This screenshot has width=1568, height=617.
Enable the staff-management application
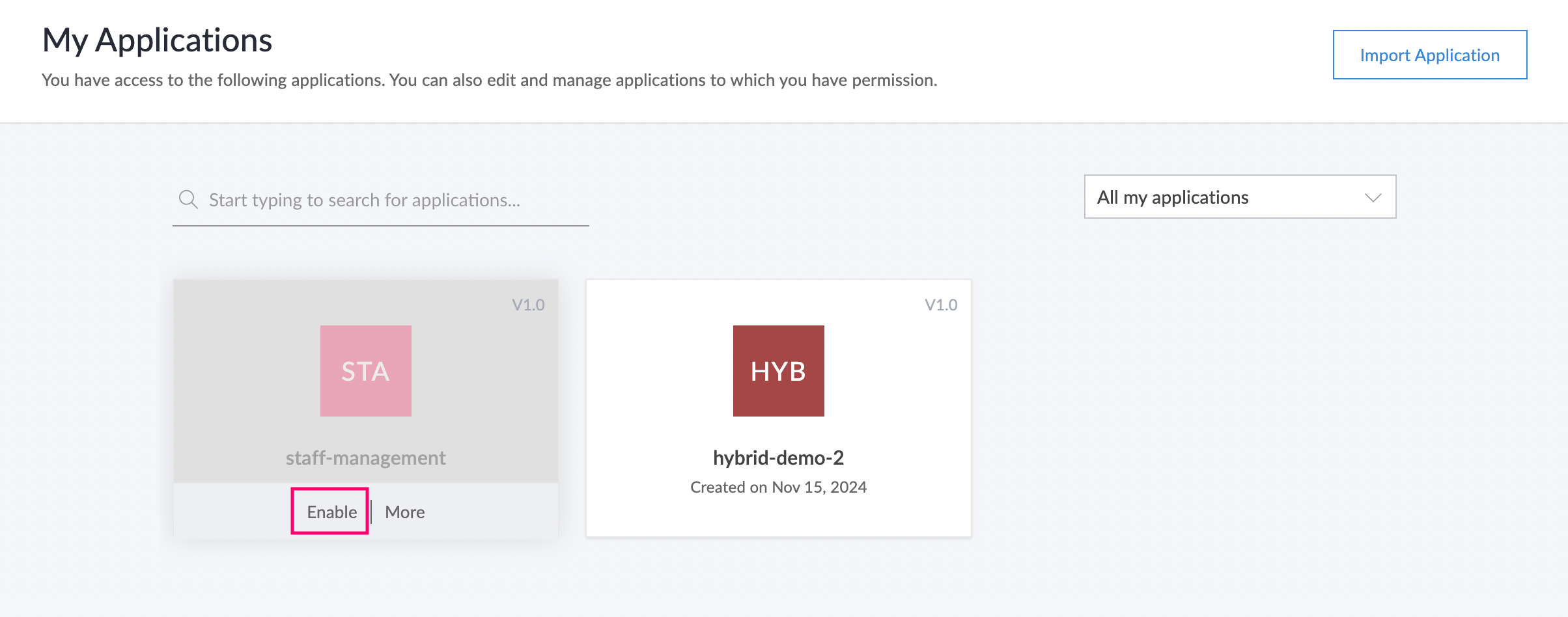[331, 512]
